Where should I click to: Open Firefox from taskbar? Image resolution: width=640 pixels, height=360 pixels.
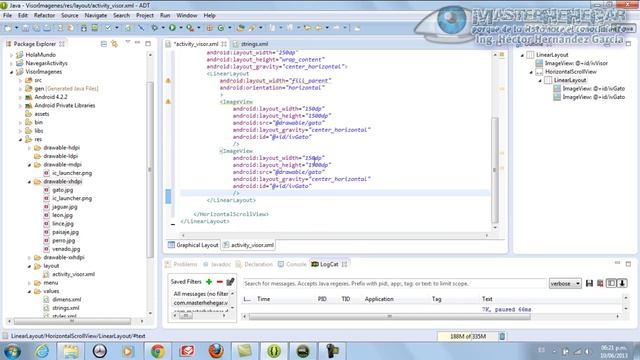pos(216,351)
